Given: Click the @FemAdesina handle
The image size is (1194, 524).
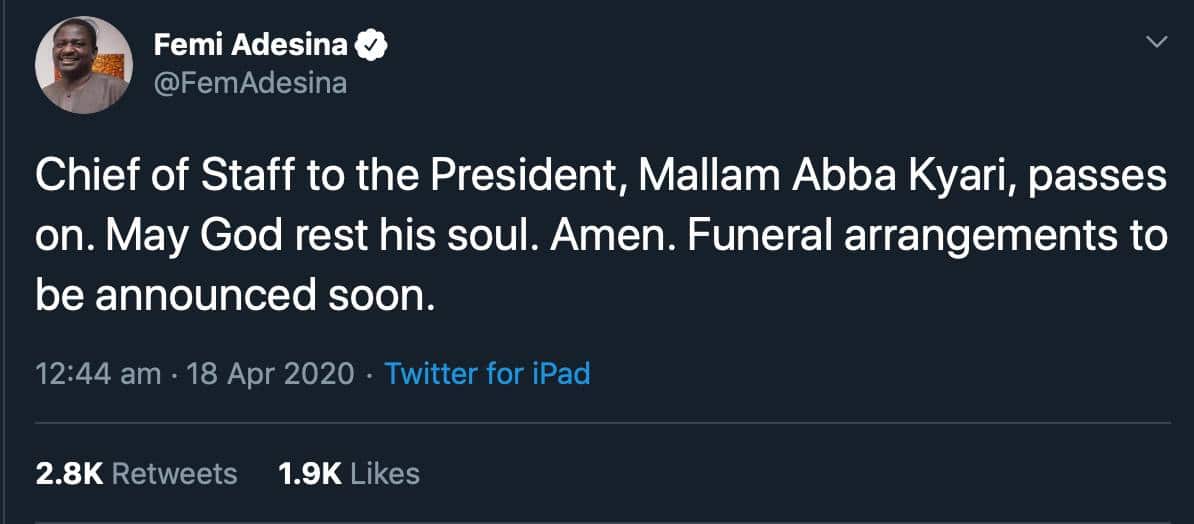Looking at the screenshot, I should pos(250,82).
